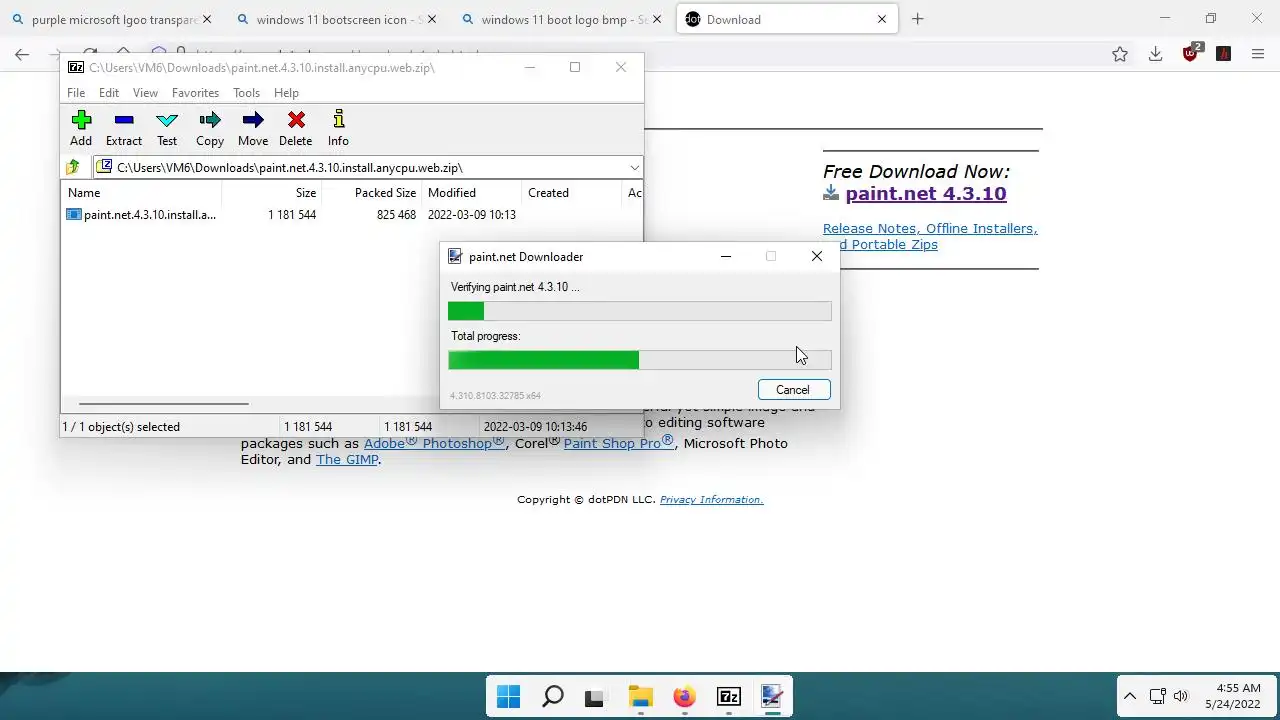The height and width of the screenshot is (720, 1280).
Task: Cancel the paint.net Downloader
Action: pyautogui.click(x=793, y=390)
